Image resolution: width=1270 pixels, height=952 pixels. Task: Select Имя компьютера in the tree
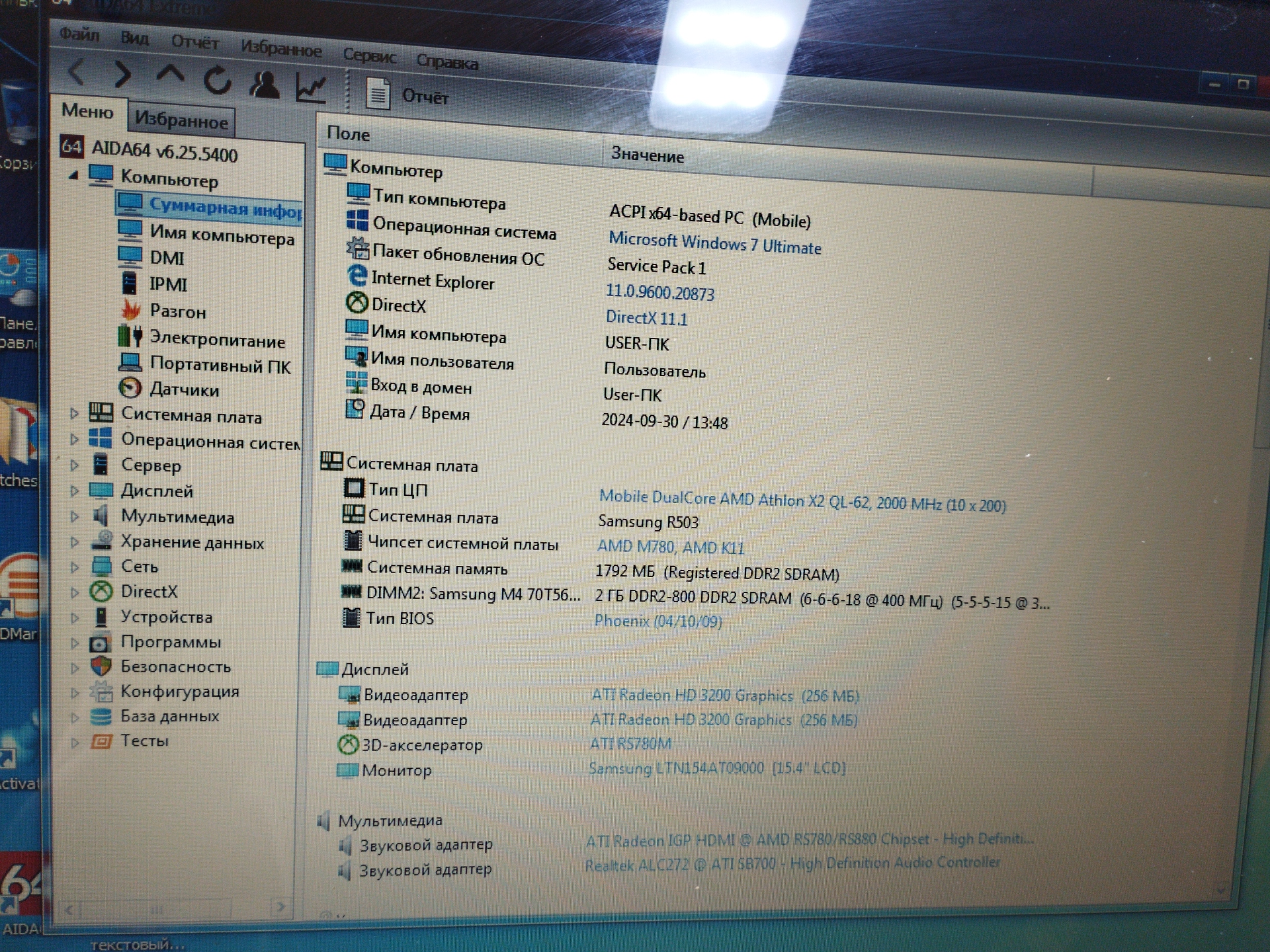pos(222,234)
